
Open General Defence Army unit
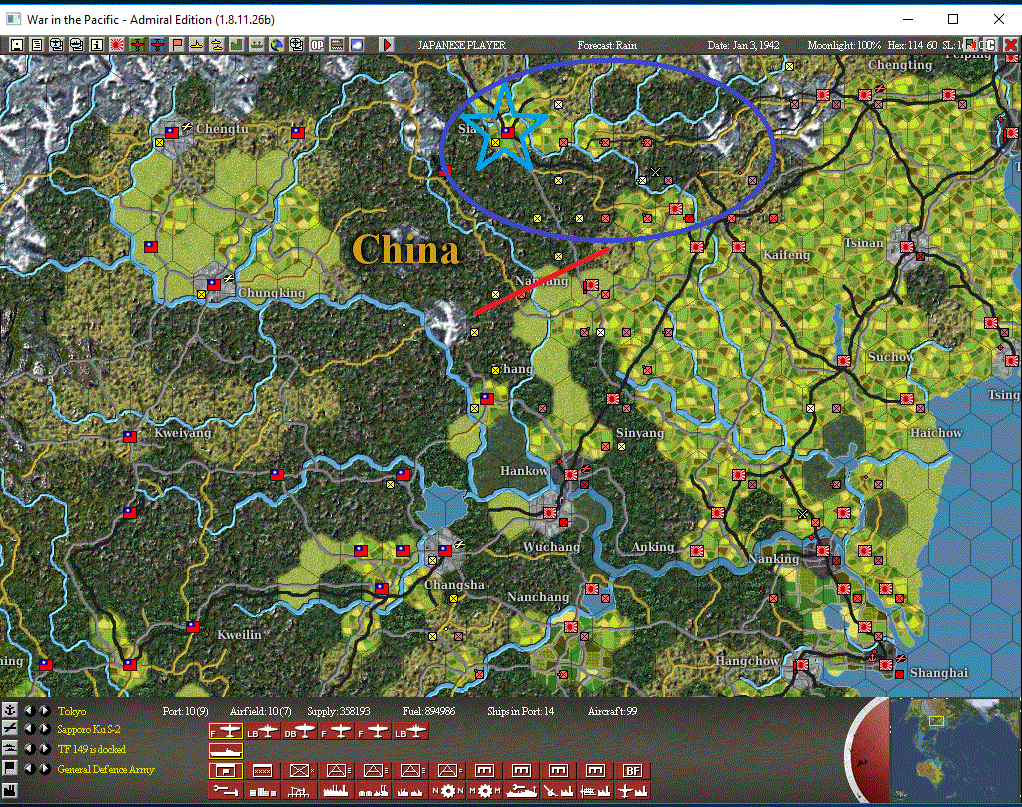tap(106, 769)
